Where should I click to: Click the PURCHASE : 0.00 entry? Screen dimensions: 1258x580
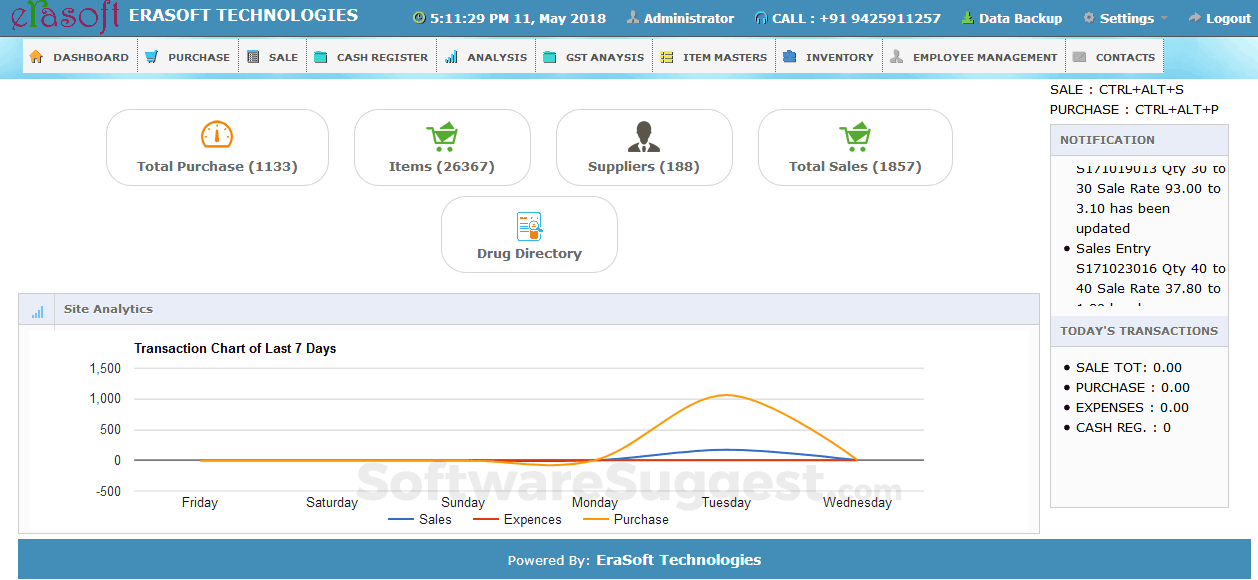[x=1132, y=387]
